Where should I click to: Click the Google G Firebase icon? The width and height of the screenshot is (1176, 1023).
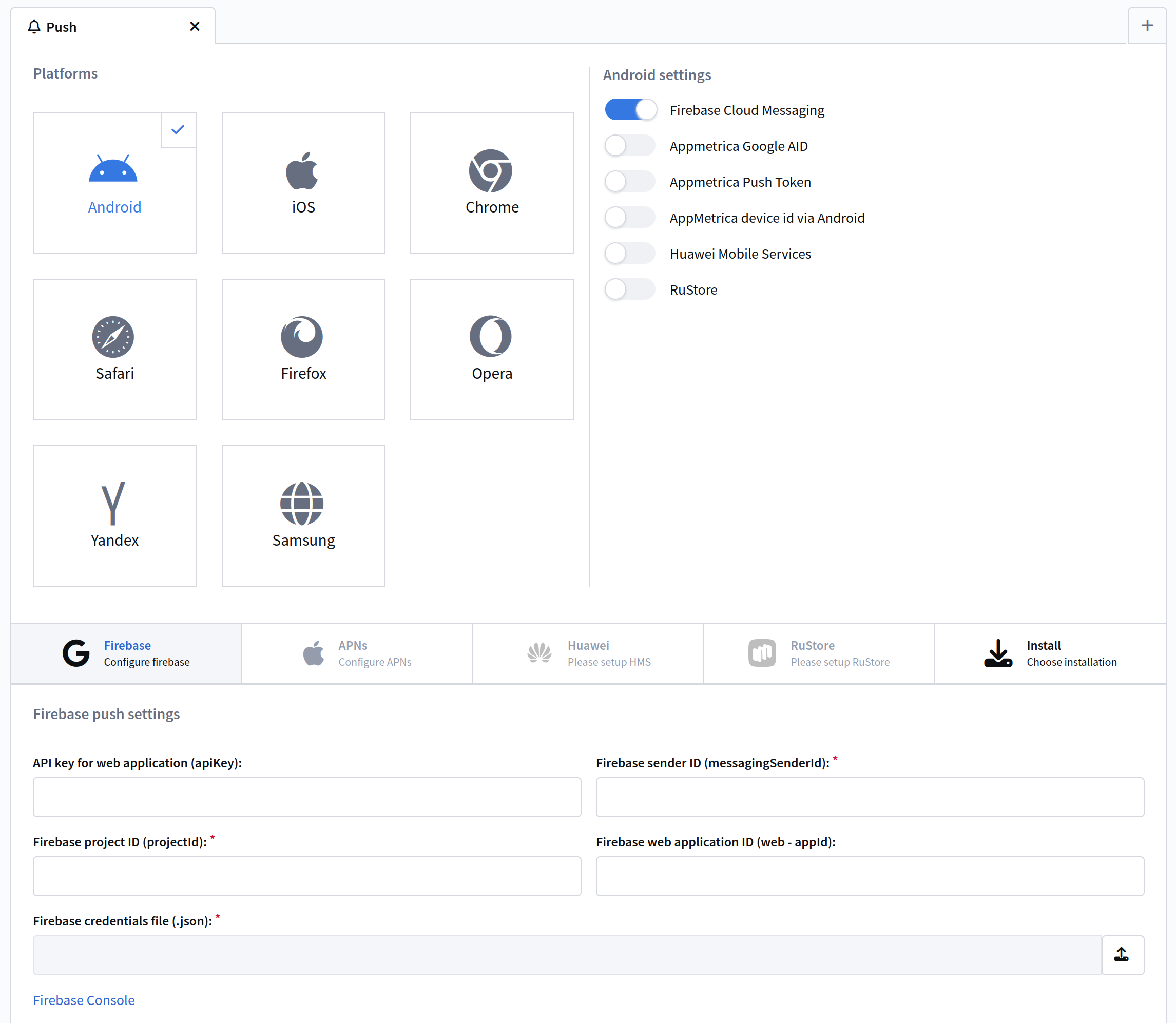tap(76, 653)
